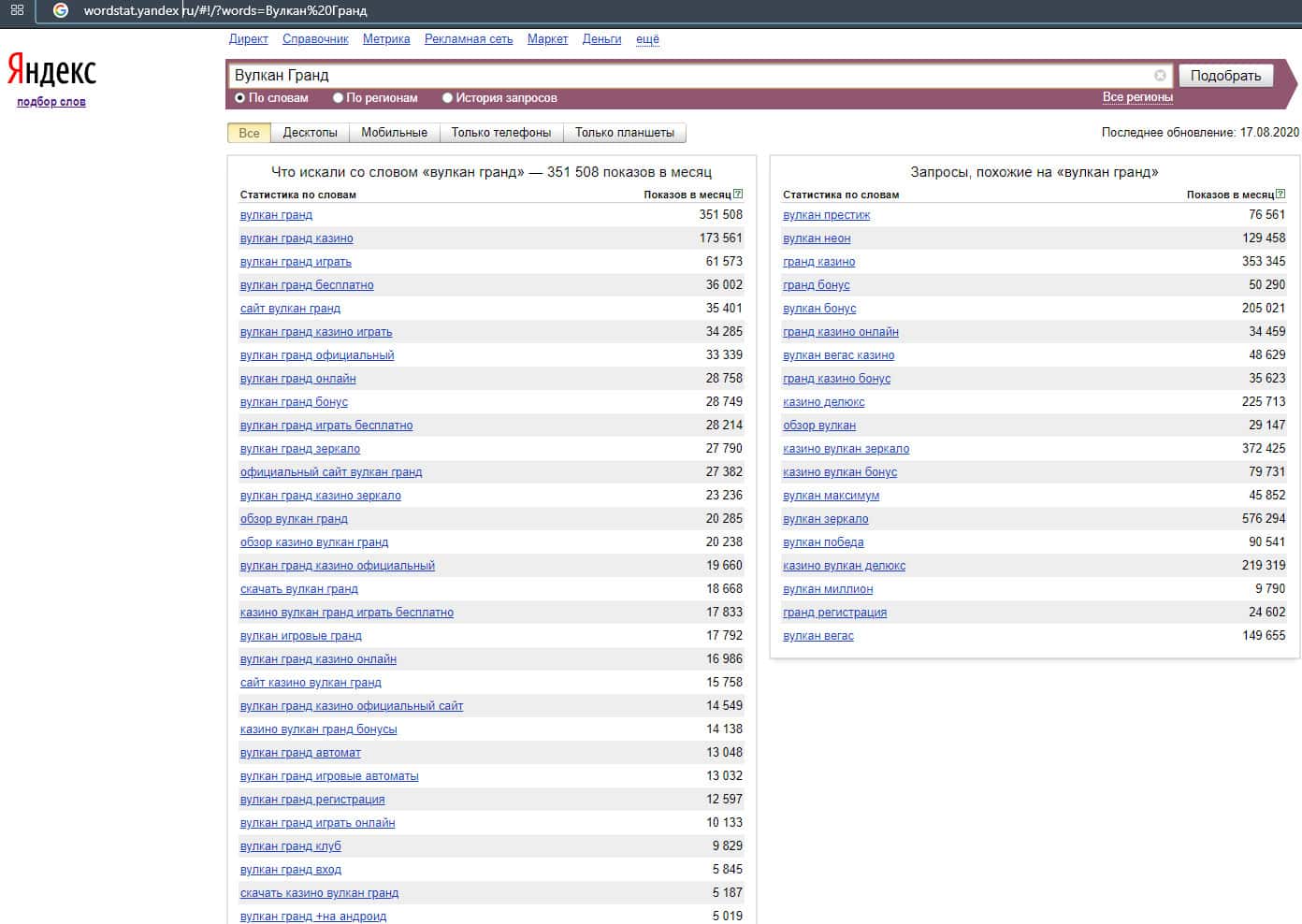Click the Google favicon in address bar
1302x924 pixels.
tap(61, 10)
